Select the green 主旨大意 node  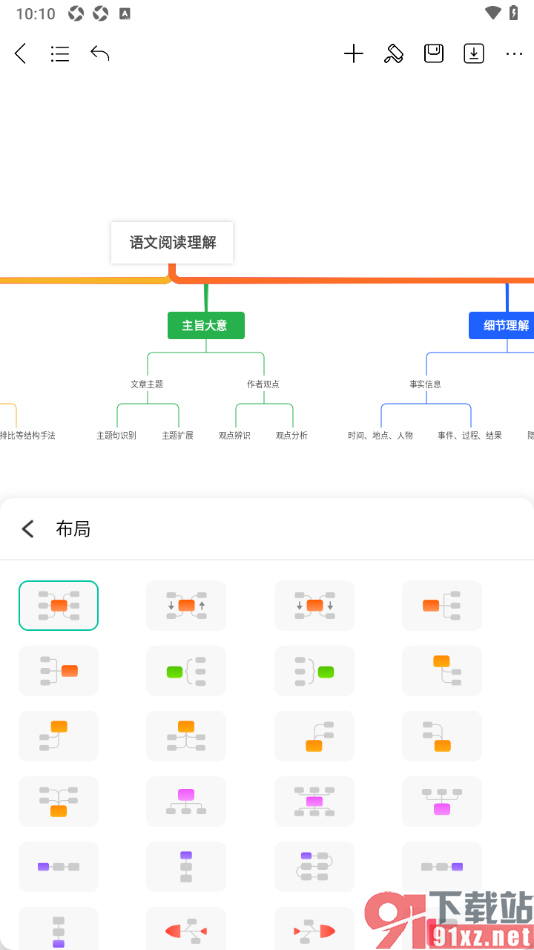pyautogui.click(x=206, y=325)
